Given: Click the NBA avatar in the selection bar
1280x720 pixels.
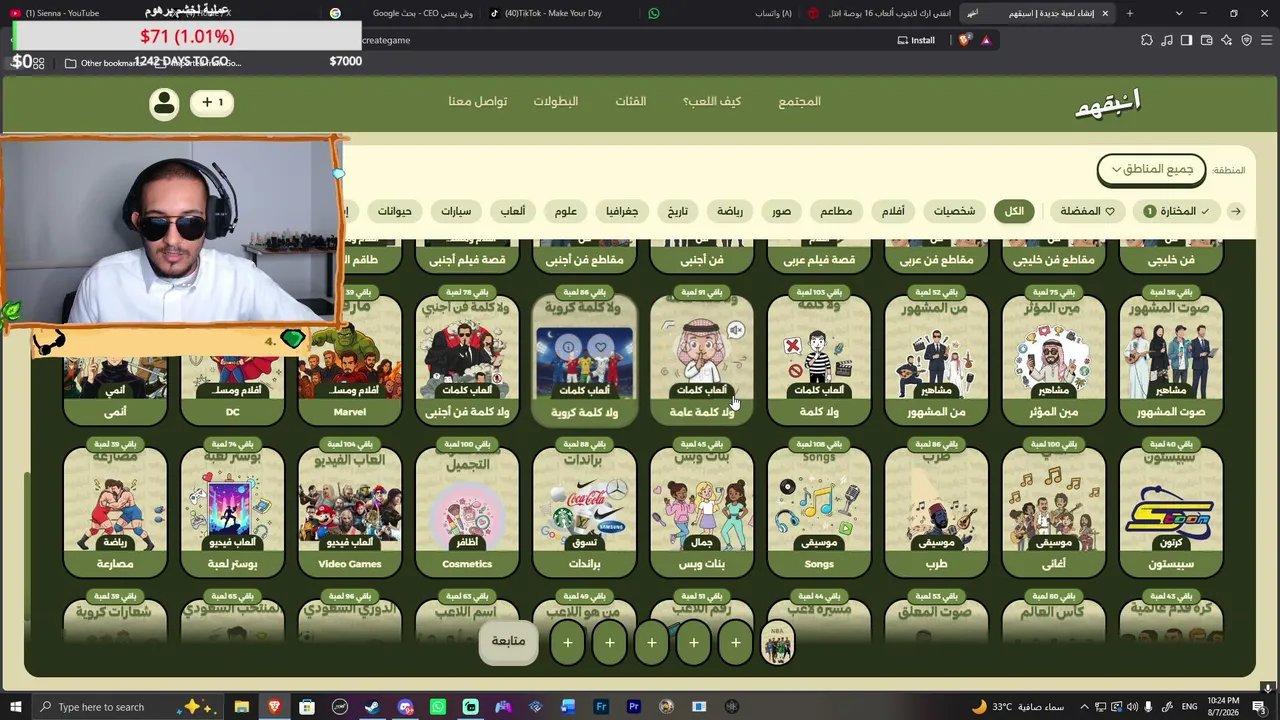Looking at the screenshot, I should point(778,642).
